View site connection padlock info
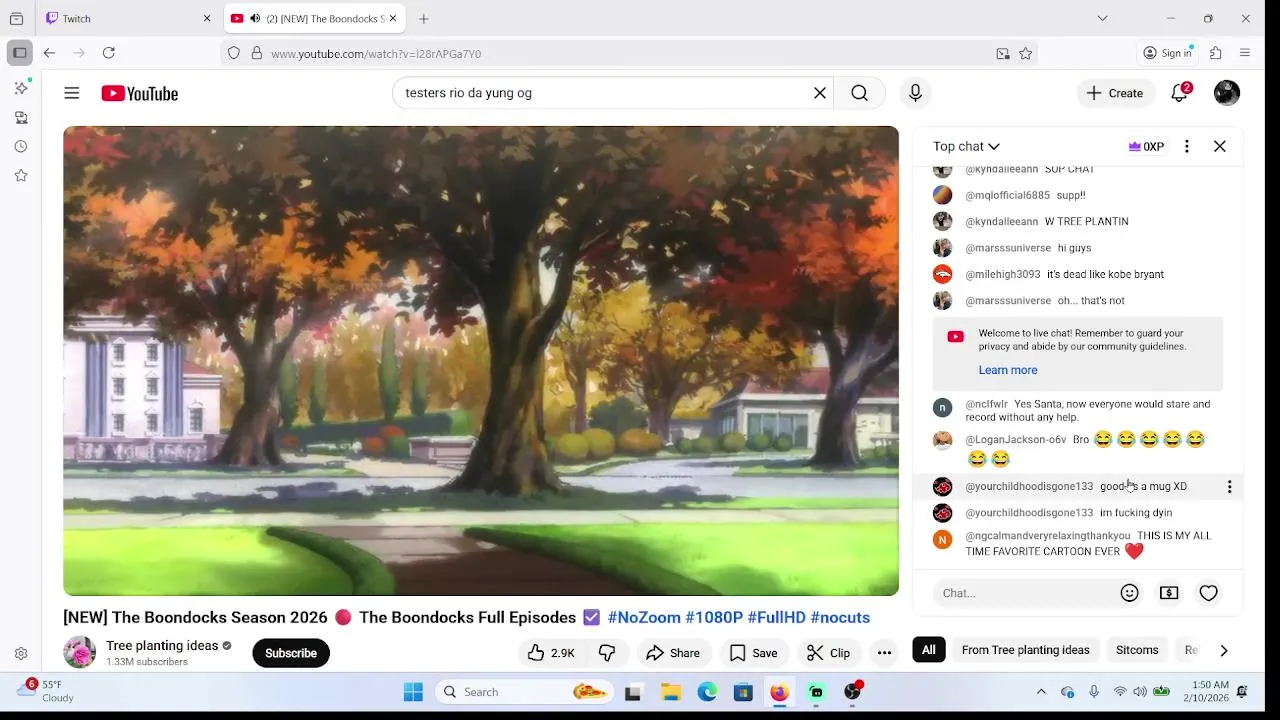Image resolution: width=1280 pixels, height=720 pixels. 257,54
